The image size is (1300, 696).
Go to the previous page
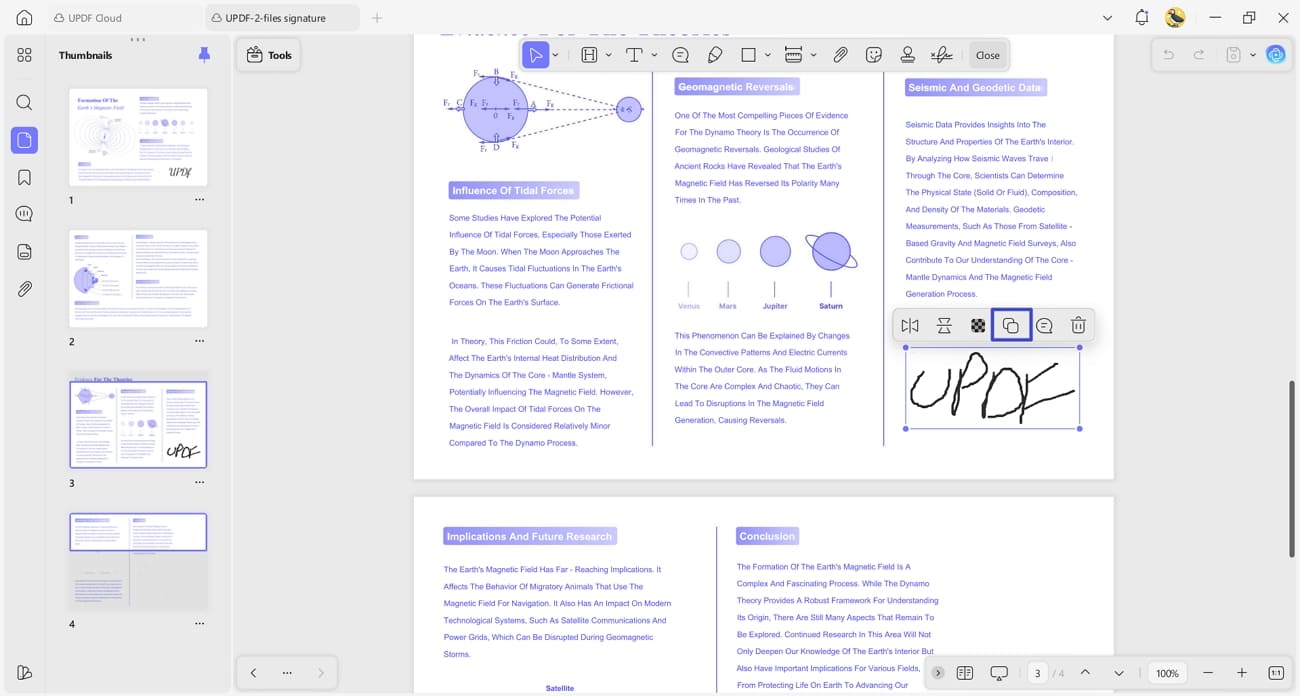pos(1085,673)
